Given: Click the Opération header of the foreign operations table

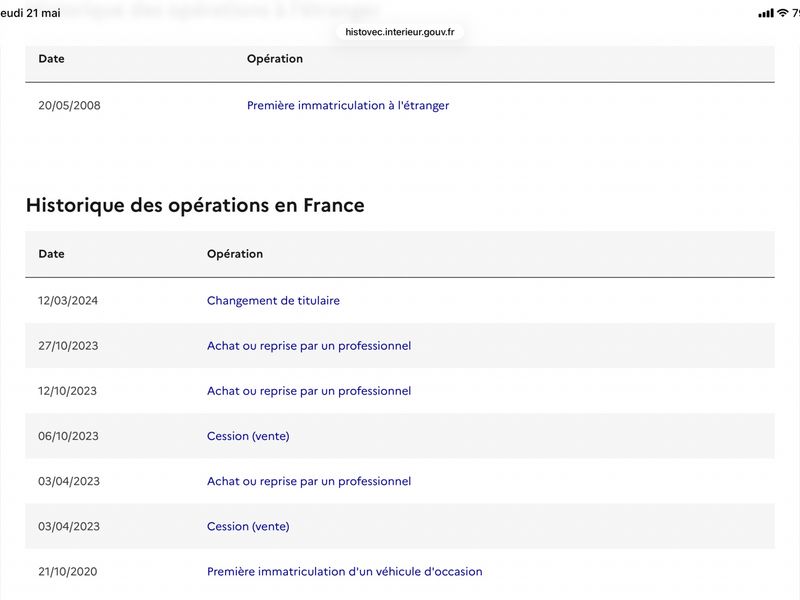Looking at the screenshot, I should point(274,59).
